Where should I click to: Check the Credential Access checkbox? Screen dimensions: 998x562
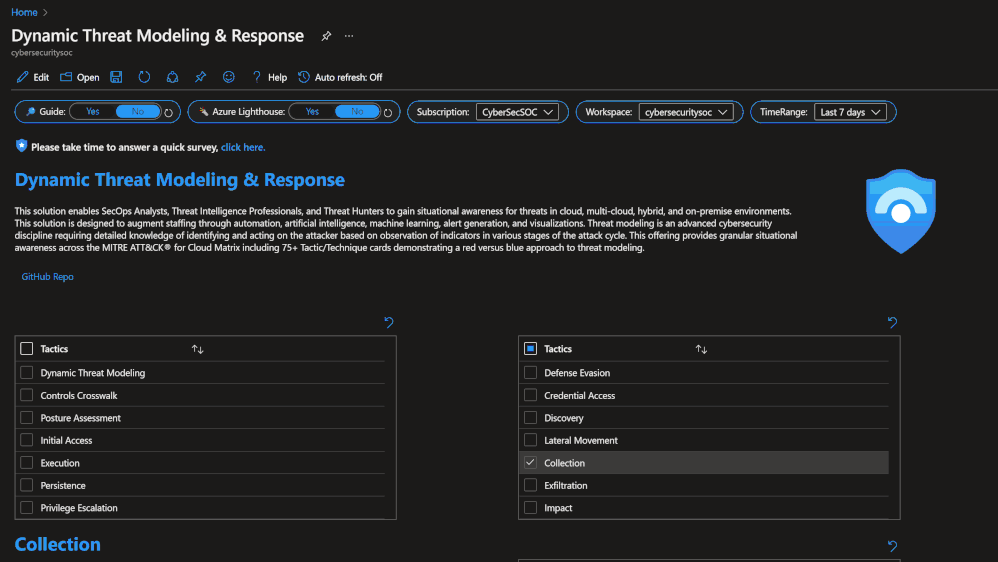(x=530, y=395)
